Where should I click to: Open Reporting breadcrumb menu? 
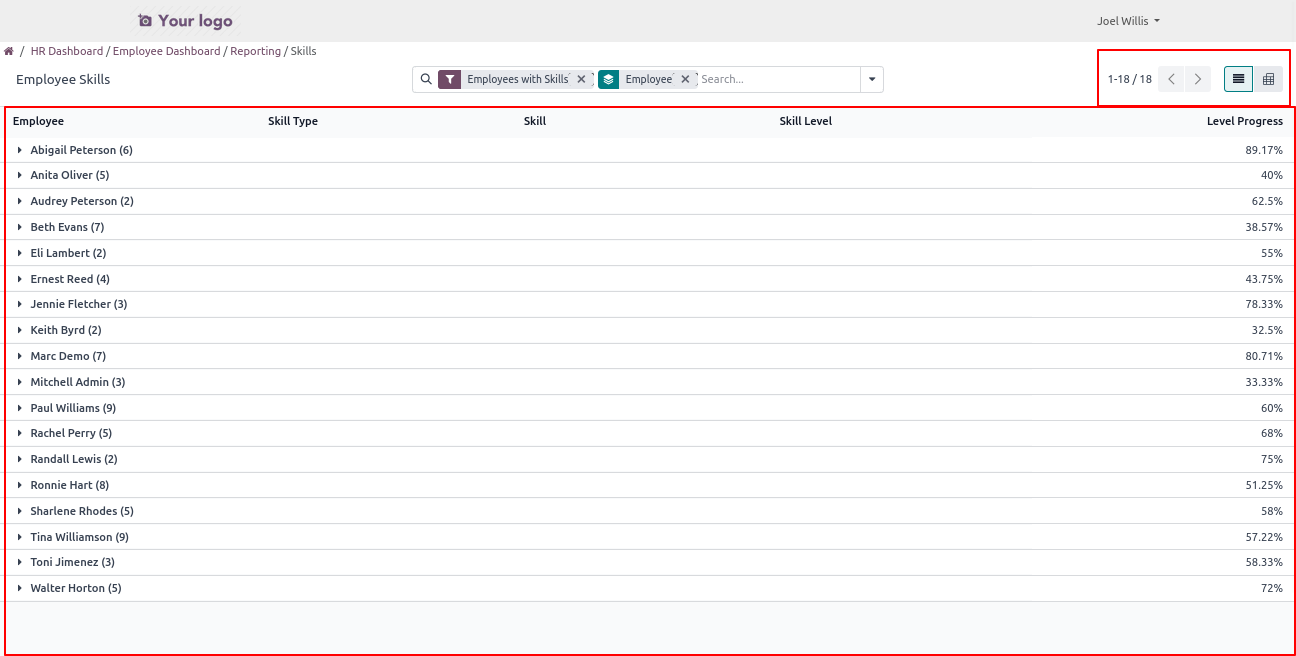pos(255,51)
